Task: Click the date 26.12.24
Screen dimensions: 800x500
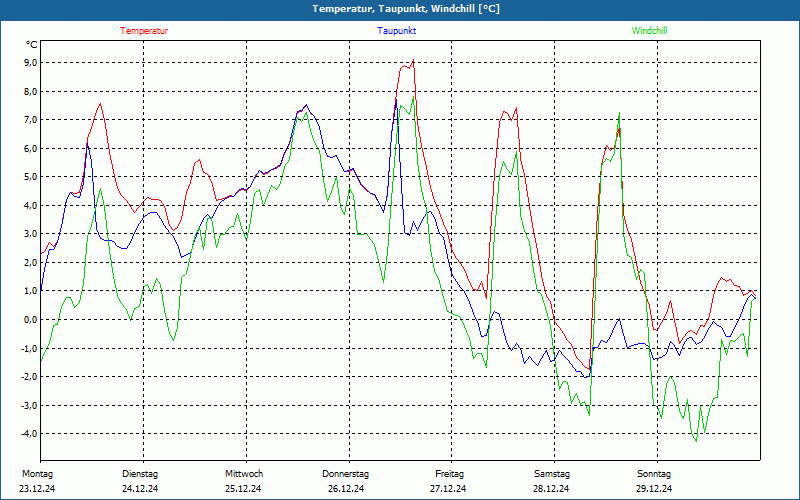Action: click(346, 489)
